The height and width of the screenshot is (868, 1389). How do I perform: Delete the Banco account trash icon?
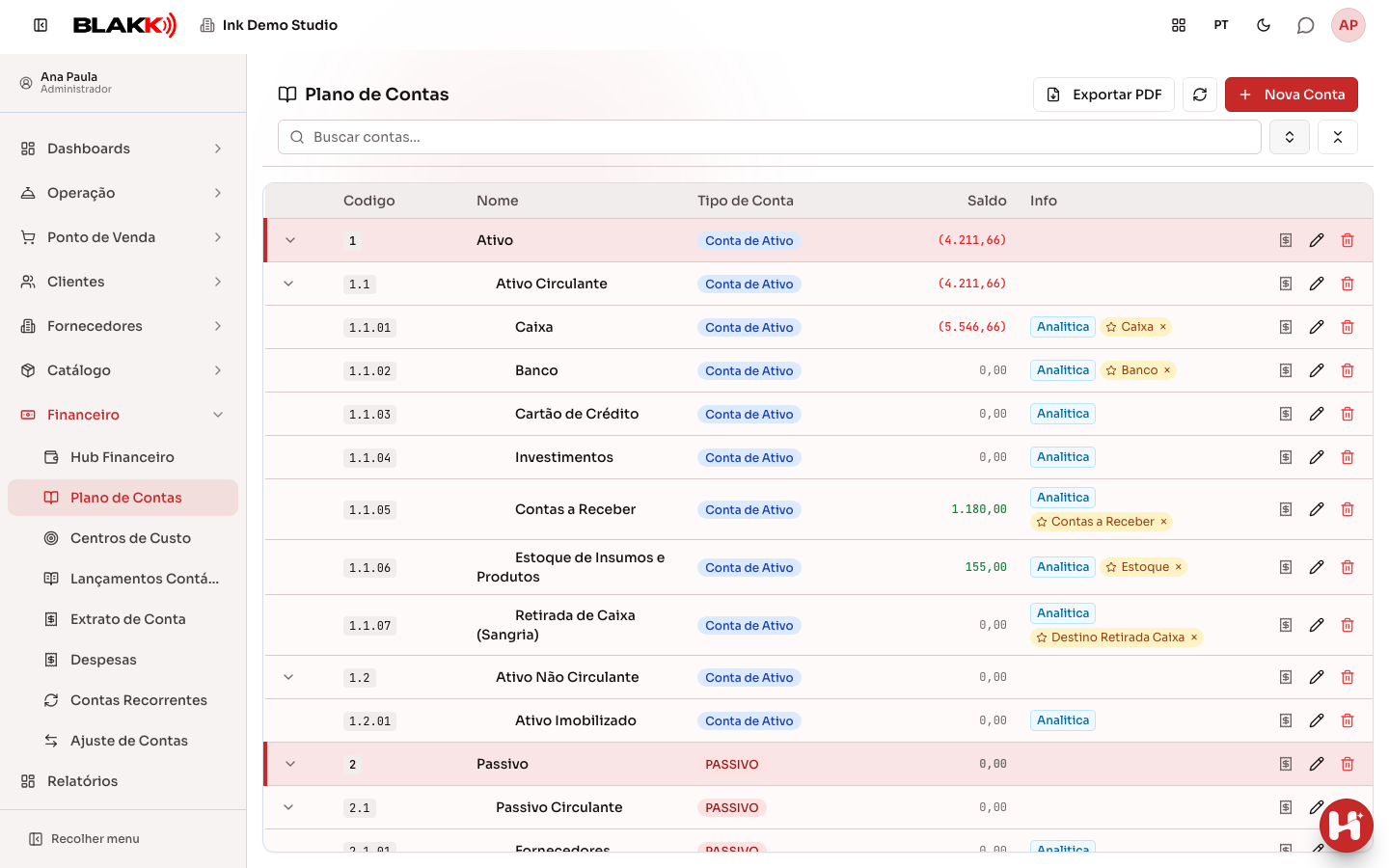pos(1348,370)
